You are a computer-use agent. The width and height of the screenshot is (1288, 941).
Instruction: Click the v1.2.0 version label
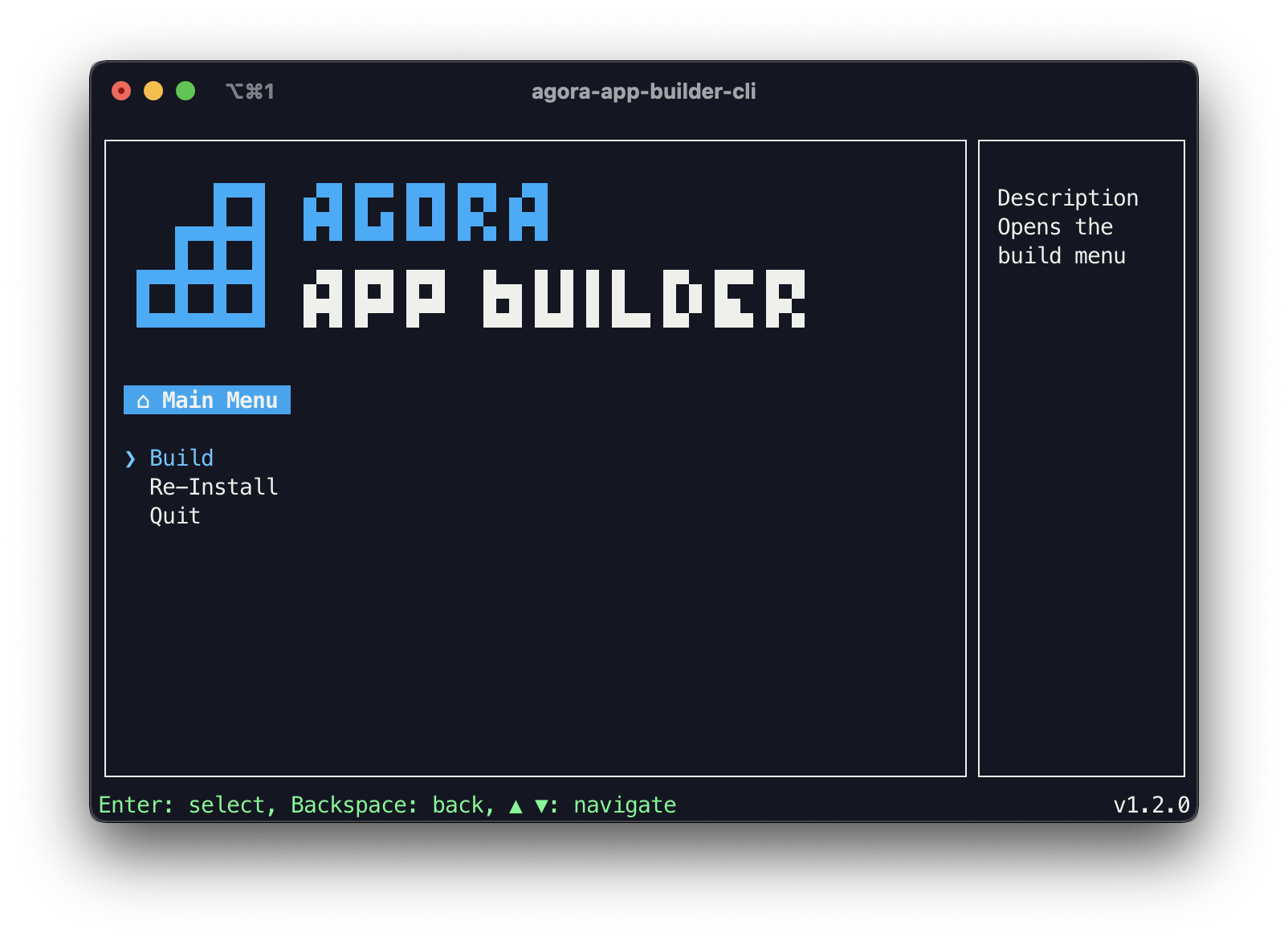pyautogui.click(x=1151, y=805)
